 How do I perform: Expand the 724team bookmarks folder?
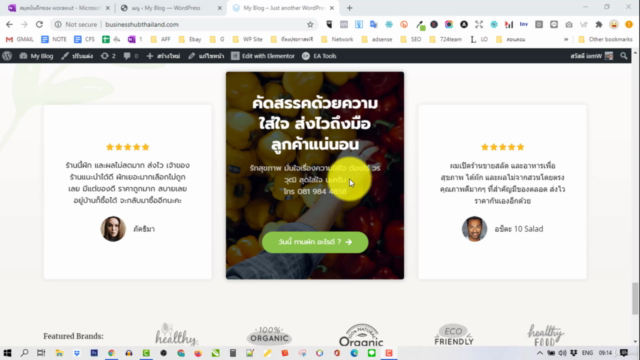click(446, 39)
